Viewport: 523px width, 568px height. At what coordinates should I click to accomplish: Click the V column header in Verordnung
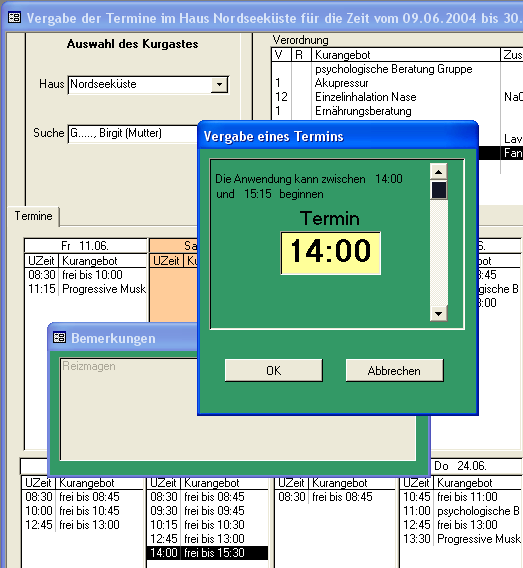(x=281, y=55)
